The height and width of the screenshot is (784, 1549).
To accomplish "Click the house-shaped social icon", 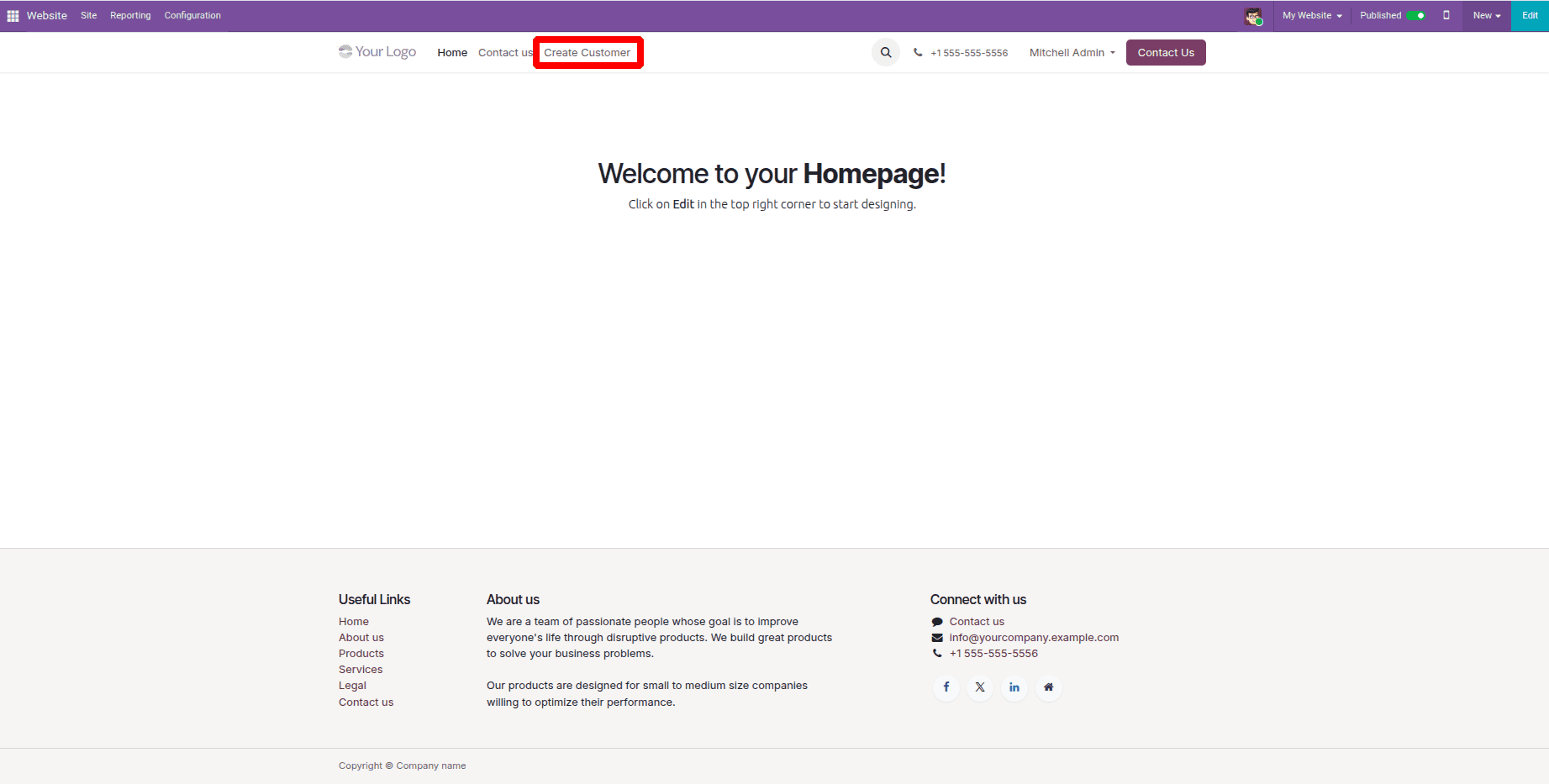I will tap(1048, 687).
